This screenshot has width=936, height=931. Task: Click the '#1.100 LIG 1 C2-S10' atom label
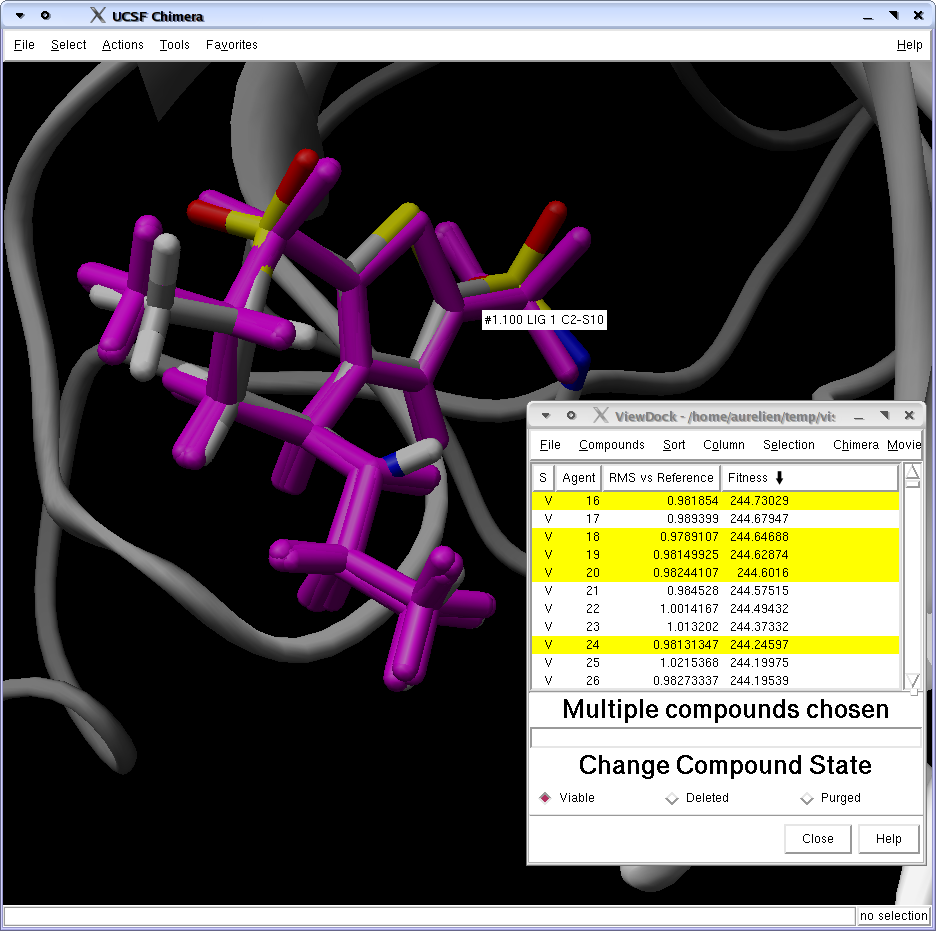tap(544, 320)
